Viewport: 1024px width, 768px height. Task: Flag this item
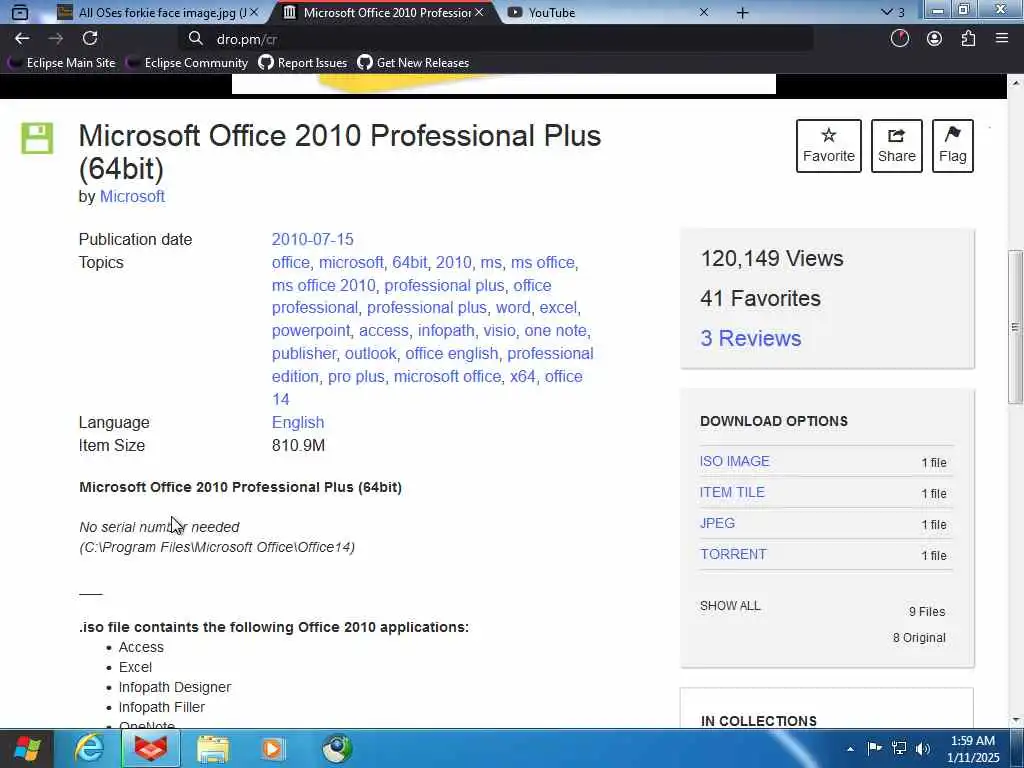pyautogui.click(x=953, y=146)
